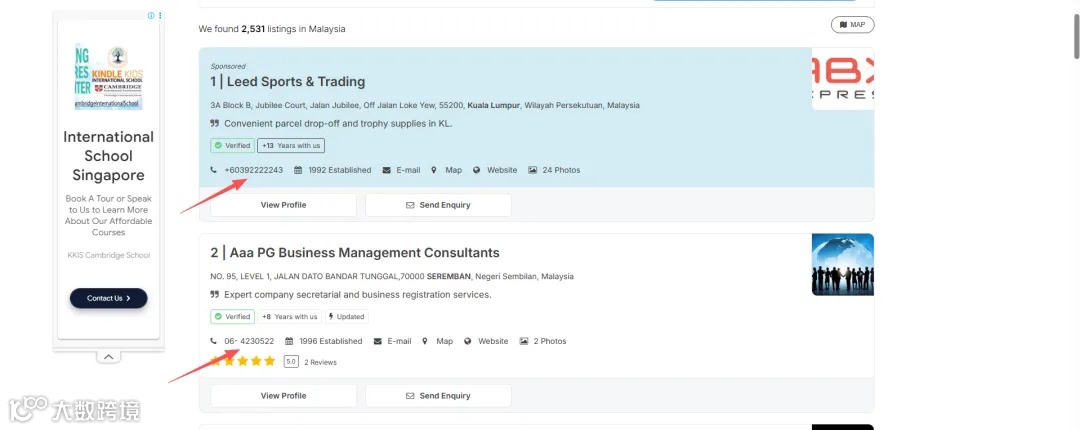This screenshot has height=430, width=1080.
Task: Call Aaa PG number 06- 4230522
Action: (x=249, y=341)
